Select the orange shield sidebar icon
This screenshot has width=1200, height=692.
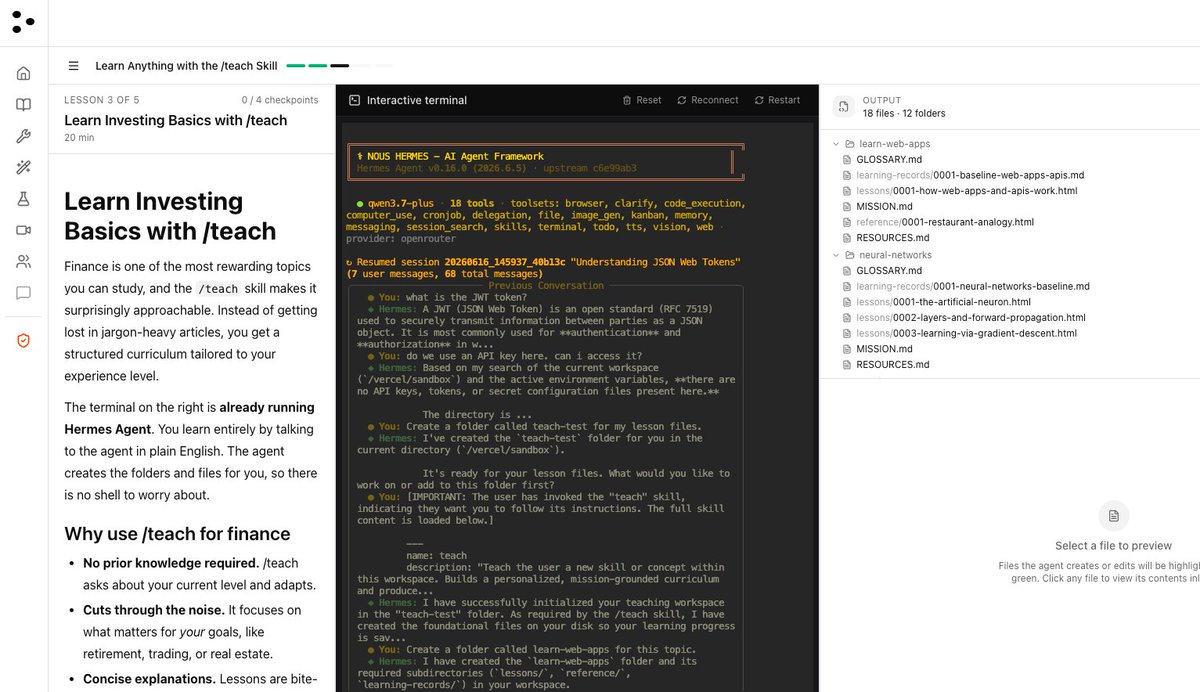pos(23,341)
